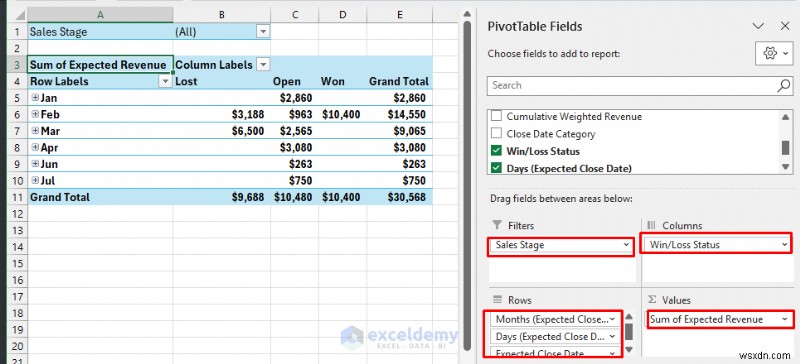Viewport: 800px width, 364px height.
Task: Open the PivotTable Fields gear tools menu
Action: click(x=774, y=54)
